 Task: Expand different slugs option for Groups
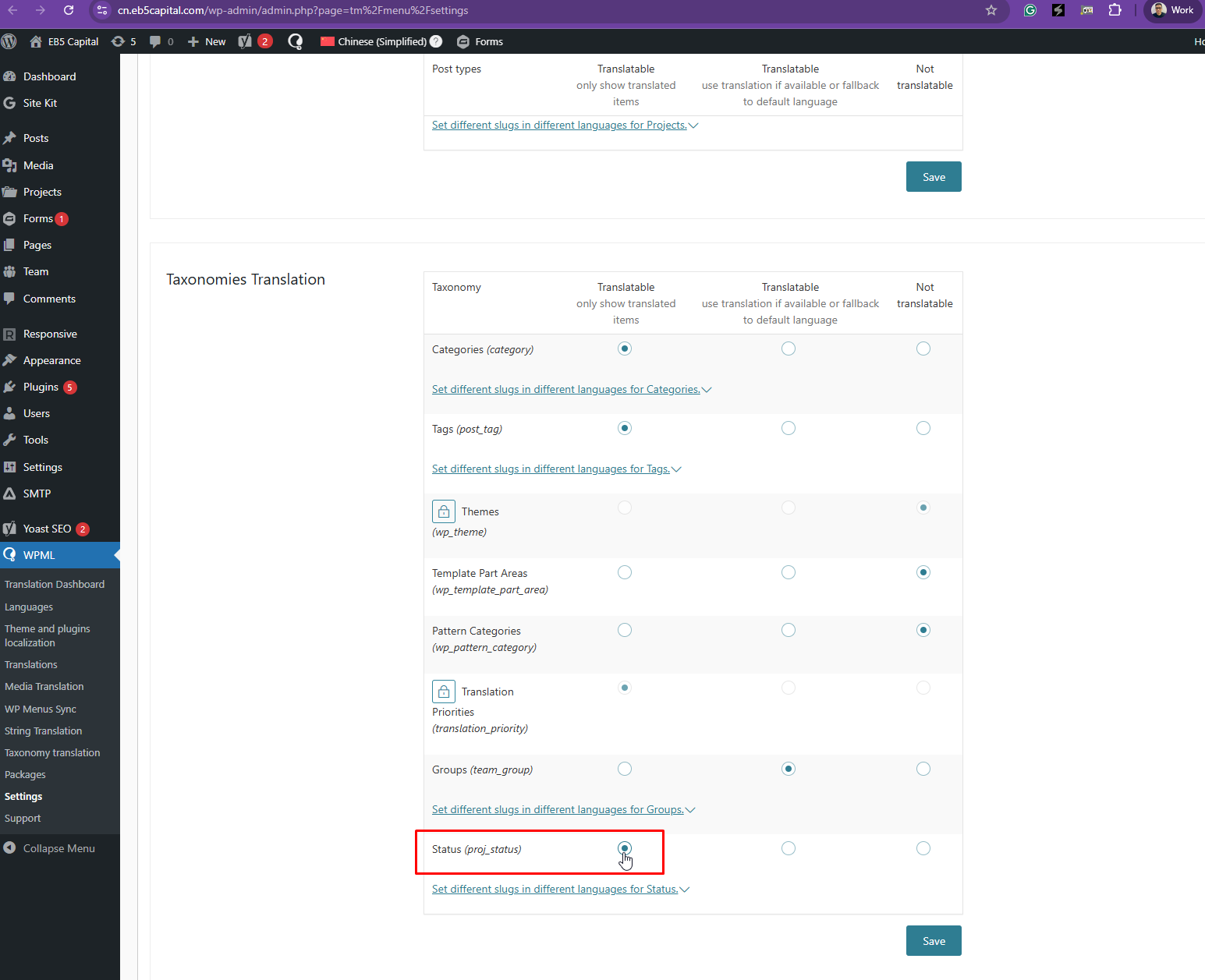tap(563, 810)
